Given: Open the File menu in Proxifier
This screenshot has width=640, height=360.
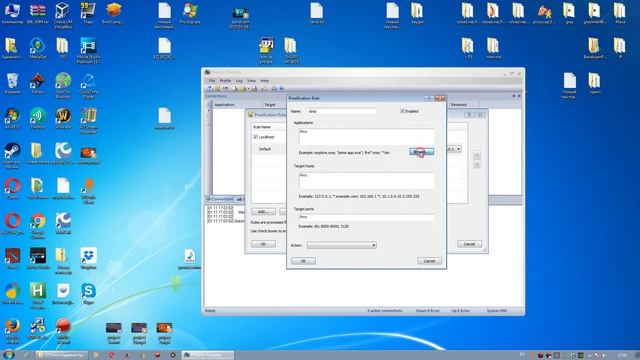Looking at the screenshot, I should point(212,81).
